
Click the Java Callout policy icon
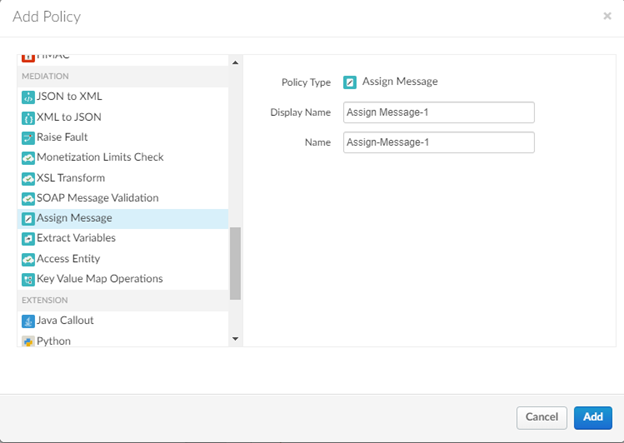(x=28, y=321)
